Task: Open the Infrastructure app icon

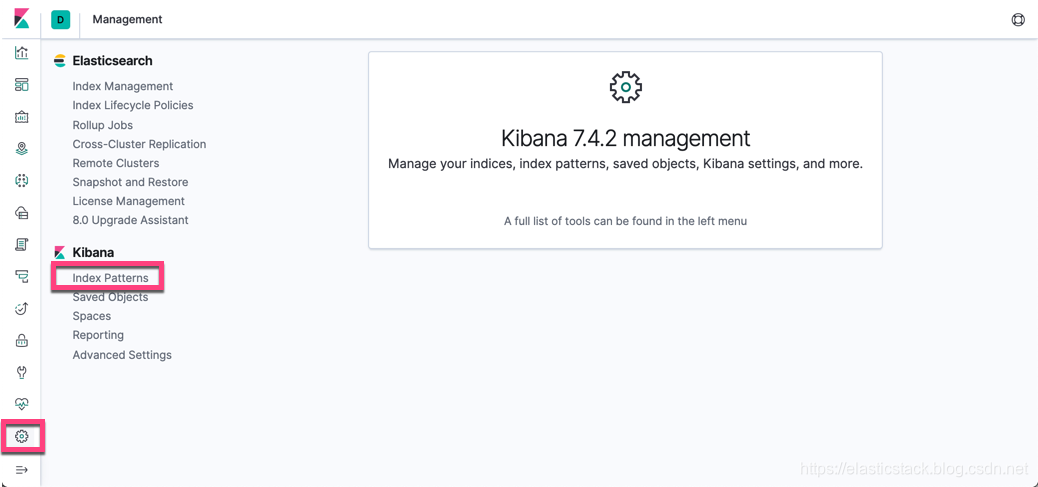Action: [x=22, y=212]
